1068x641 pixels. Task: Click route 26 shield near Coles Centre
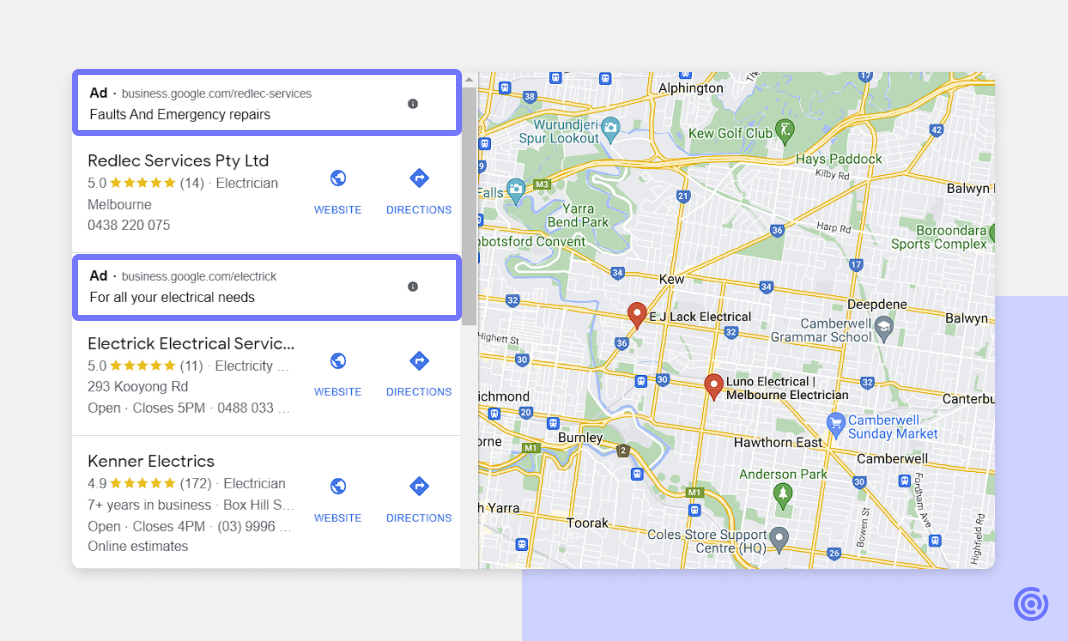click(834, 553)
